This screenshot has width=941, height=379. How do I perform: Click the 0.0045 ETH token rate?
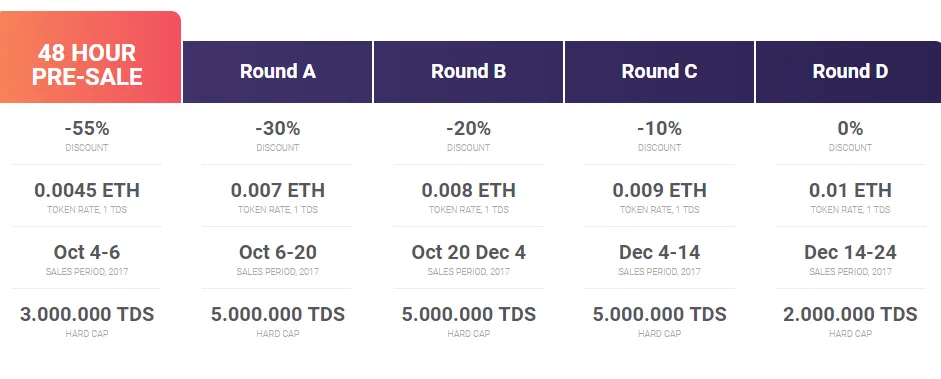tap(87, 190)
